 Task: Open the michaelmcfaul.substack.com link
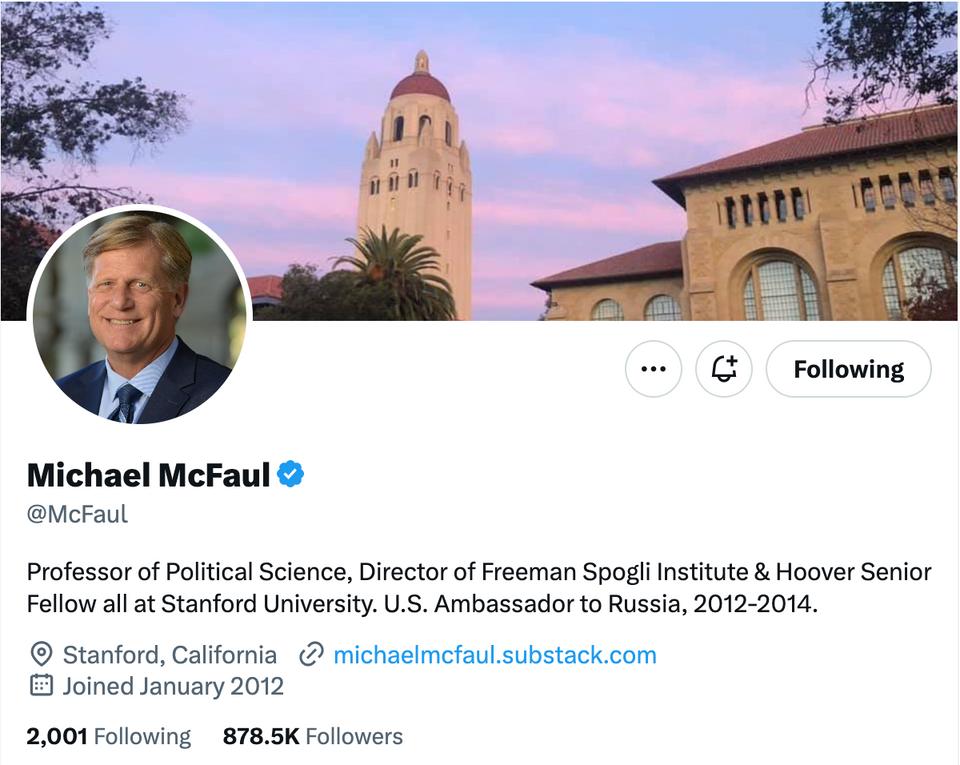[495, 655]
